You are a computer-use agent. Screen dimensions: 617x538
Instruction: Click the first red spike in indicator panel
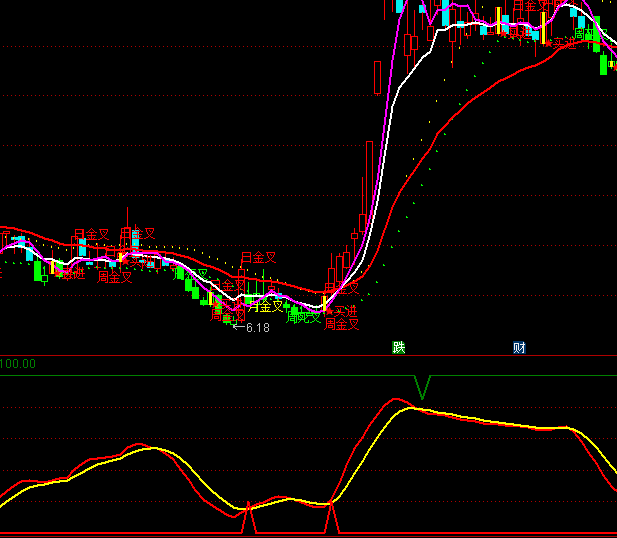pyautogui.click(x=249, y=518)
